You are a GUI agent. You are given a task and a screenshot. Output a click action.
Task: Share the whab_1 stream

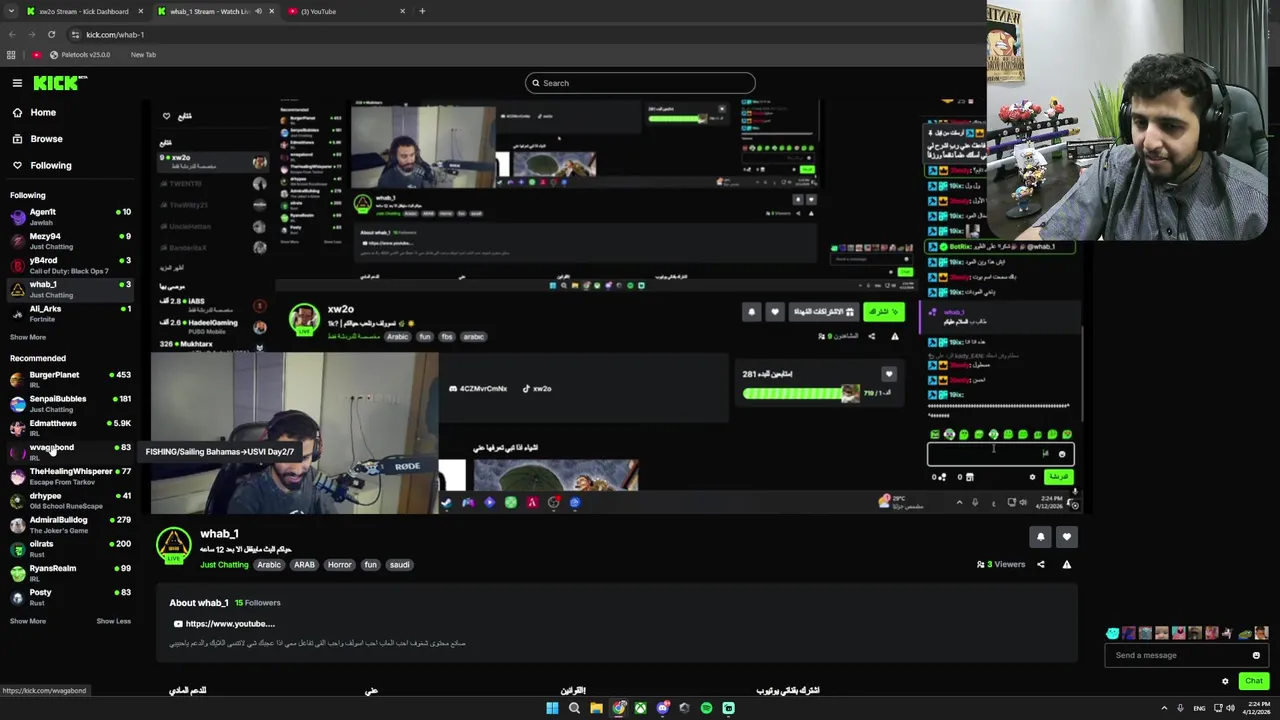point(1040,564)
